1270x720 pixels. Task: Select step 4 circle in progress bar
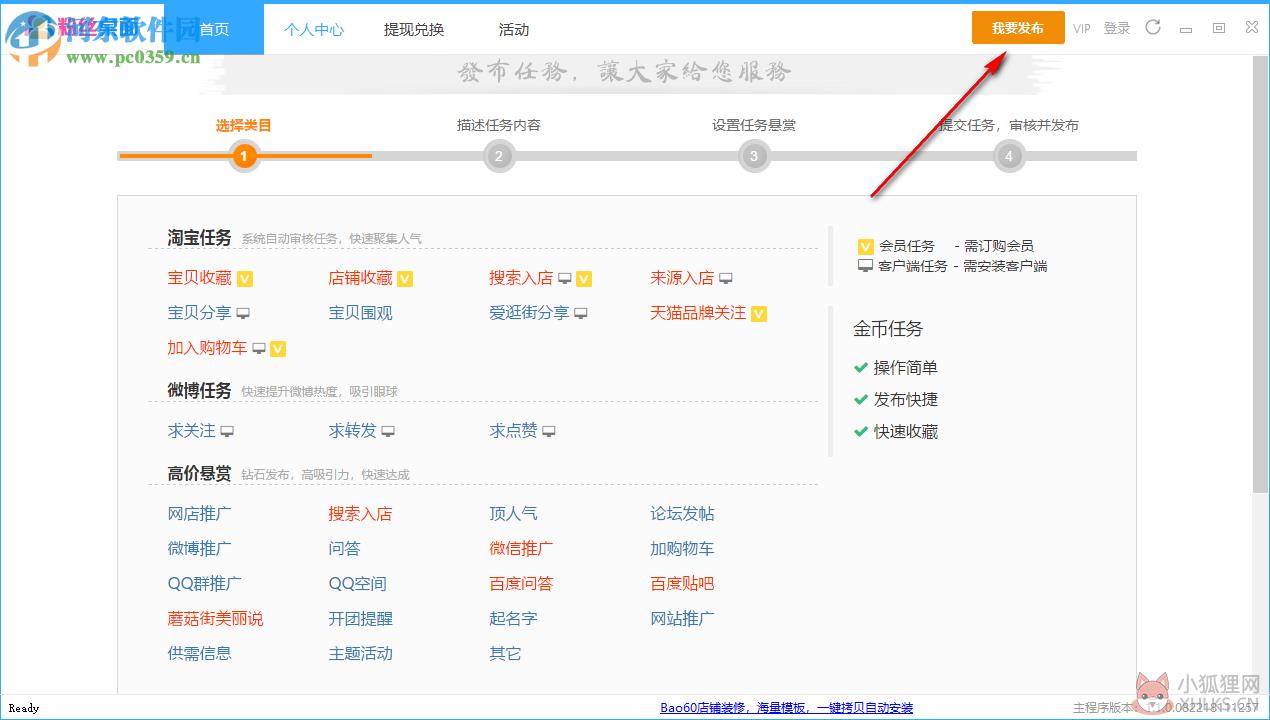click(1009, 156)
